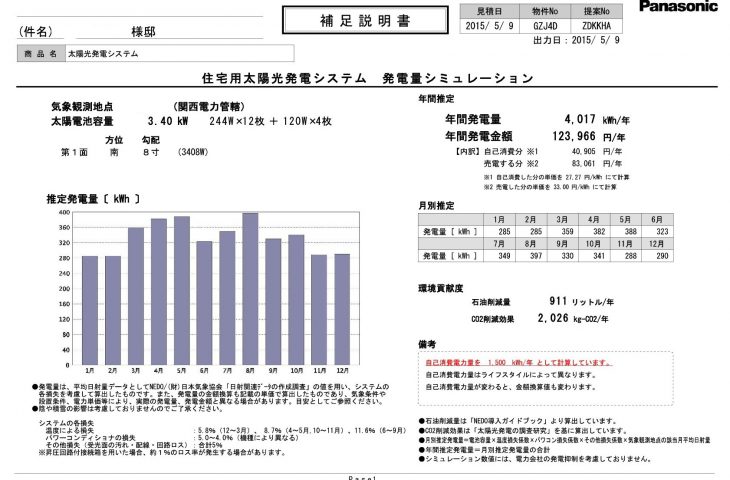Click the 7月 bar in the chart
730x480 pixels.
pos(227,298)
